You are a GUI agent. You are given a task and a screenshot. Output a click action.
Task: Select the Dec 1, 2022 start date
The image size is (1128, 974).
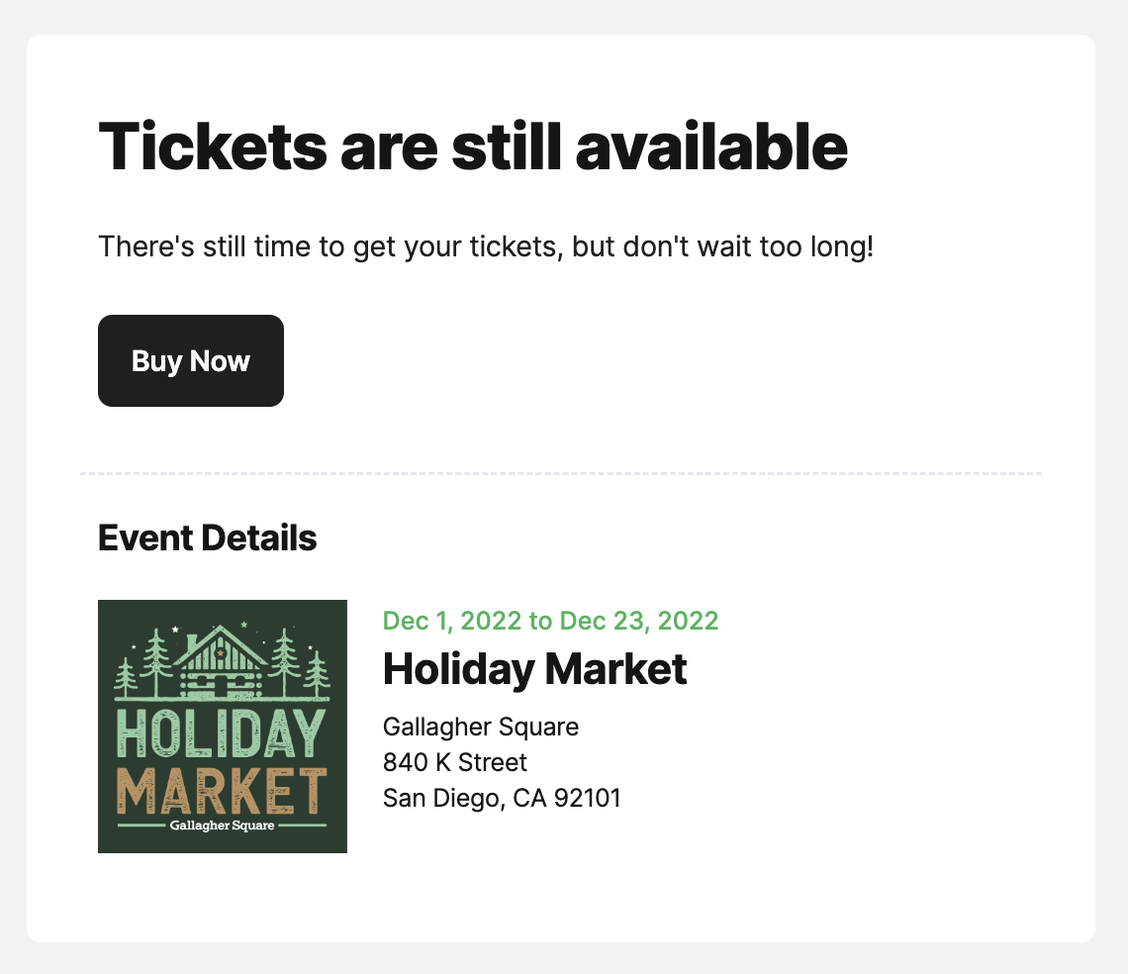[x=452, y=620]
